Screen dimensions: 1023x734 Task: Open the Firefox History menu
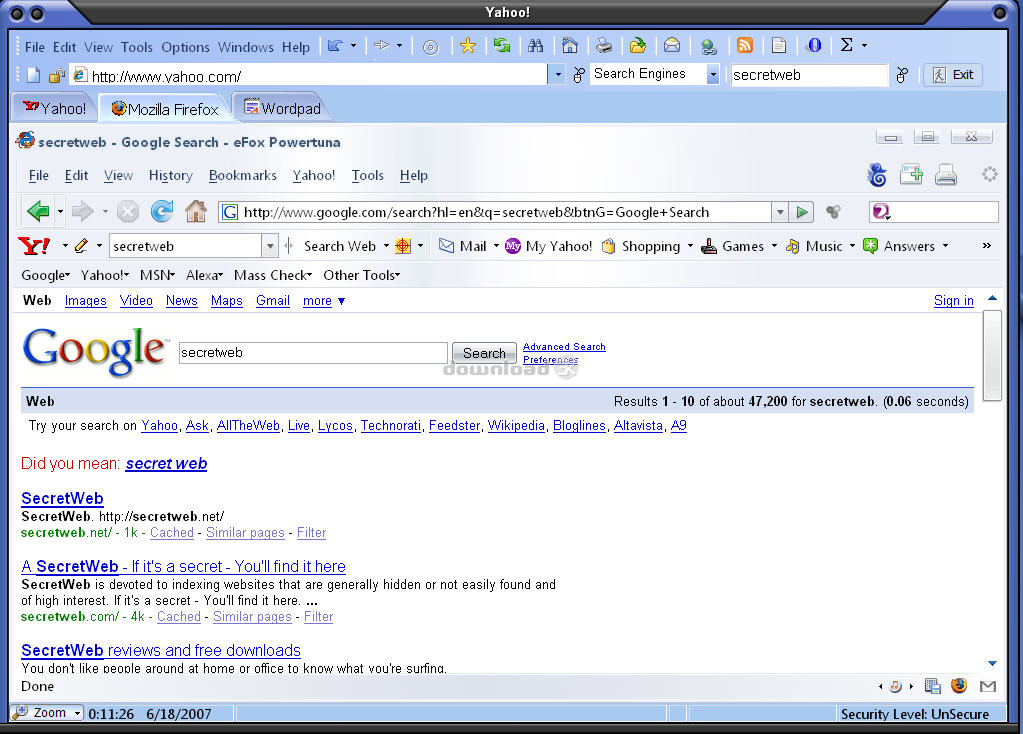170,176
